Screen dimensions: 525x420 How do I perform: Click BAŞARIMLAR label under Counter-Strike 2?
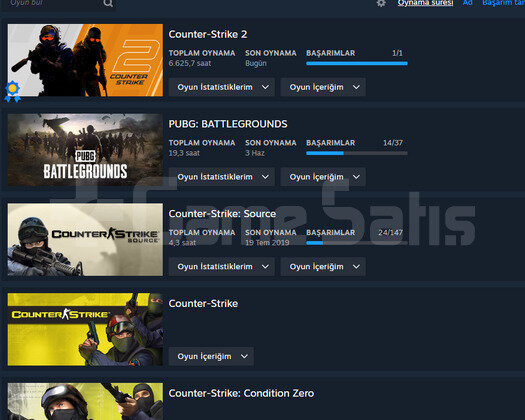click(330, 53)
